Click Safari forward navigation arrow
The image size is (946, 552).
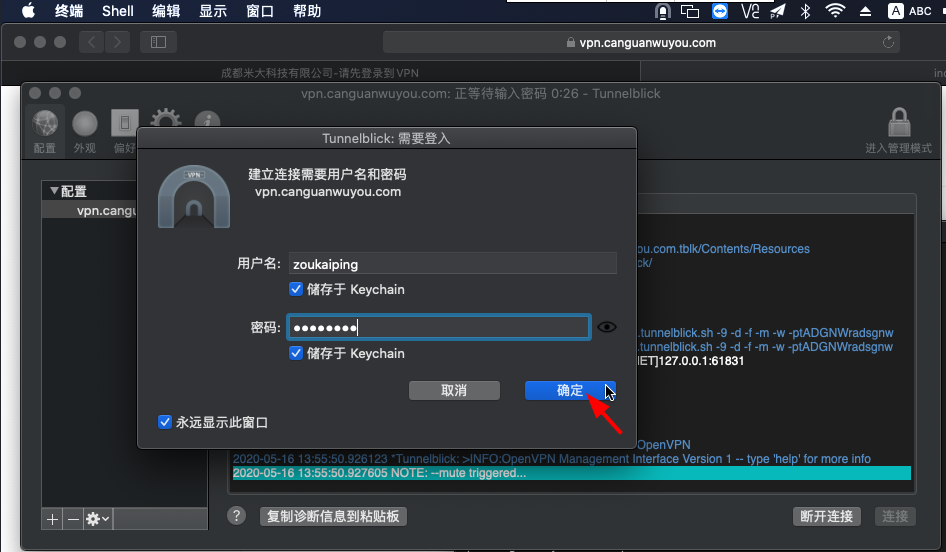pyautogui.click(x=118, y=42)
